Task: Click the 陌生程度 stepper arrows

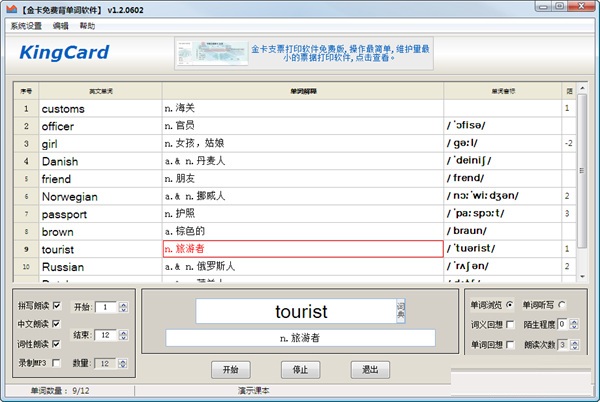Action: point(574,324)
